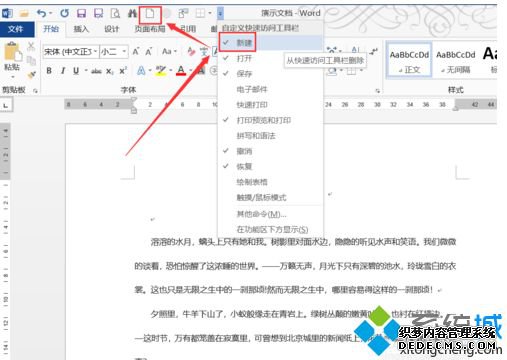507x360 pixels.
Task: Select 其他命令(M)... menu entry
Action: [x=271, y=214]
